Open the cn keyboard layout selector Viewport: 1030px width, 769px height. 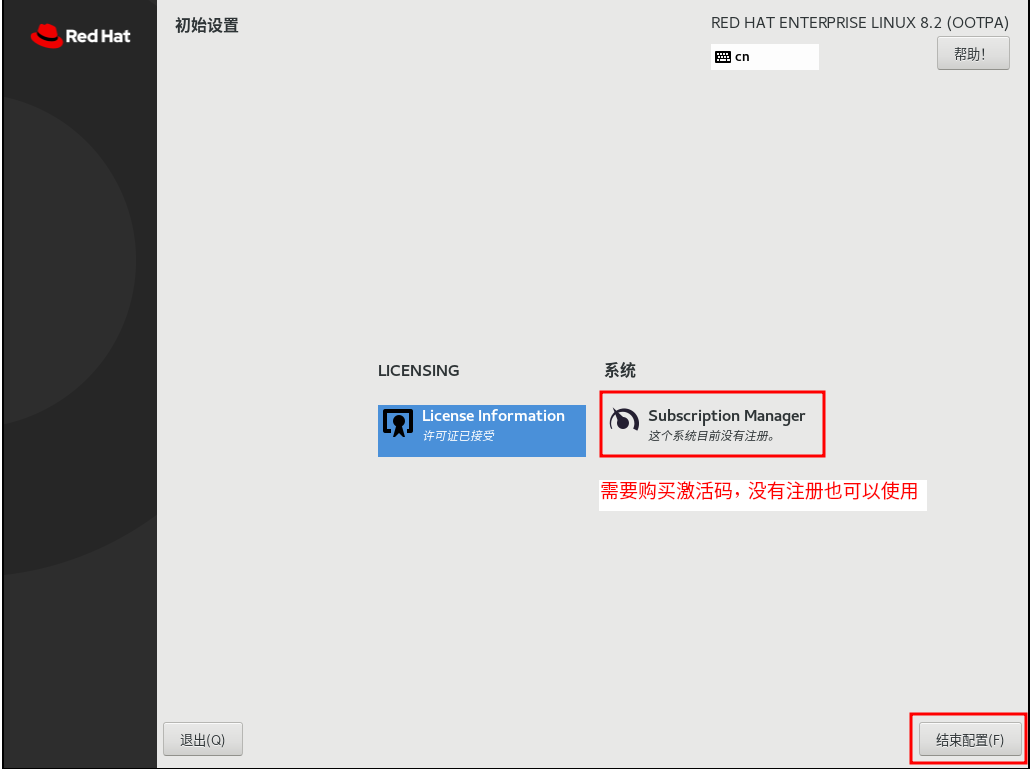pyautogui.click(x=765, y=57)
